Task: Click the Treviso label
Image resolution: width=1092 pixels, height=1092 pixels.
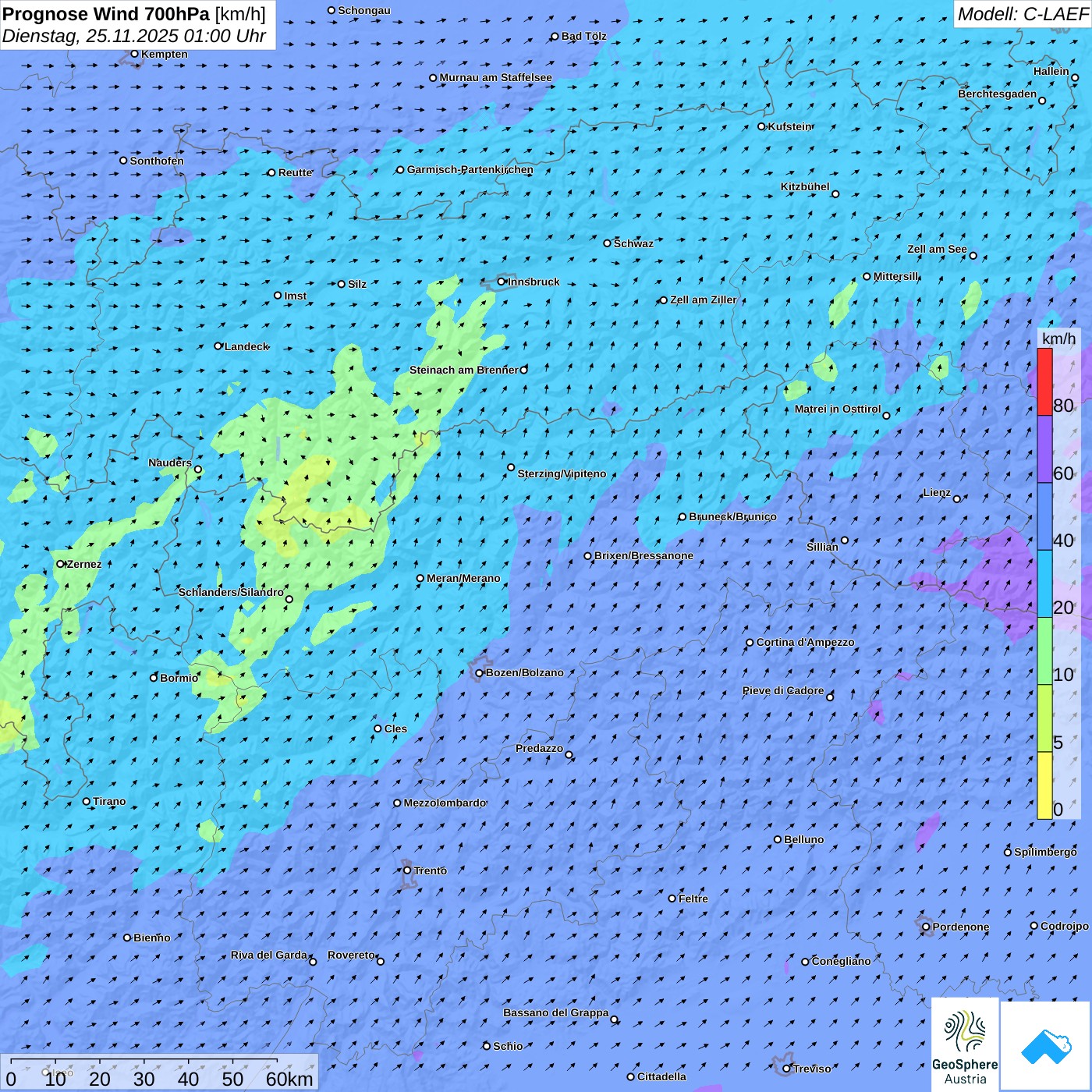Action: pos(812,1069)
